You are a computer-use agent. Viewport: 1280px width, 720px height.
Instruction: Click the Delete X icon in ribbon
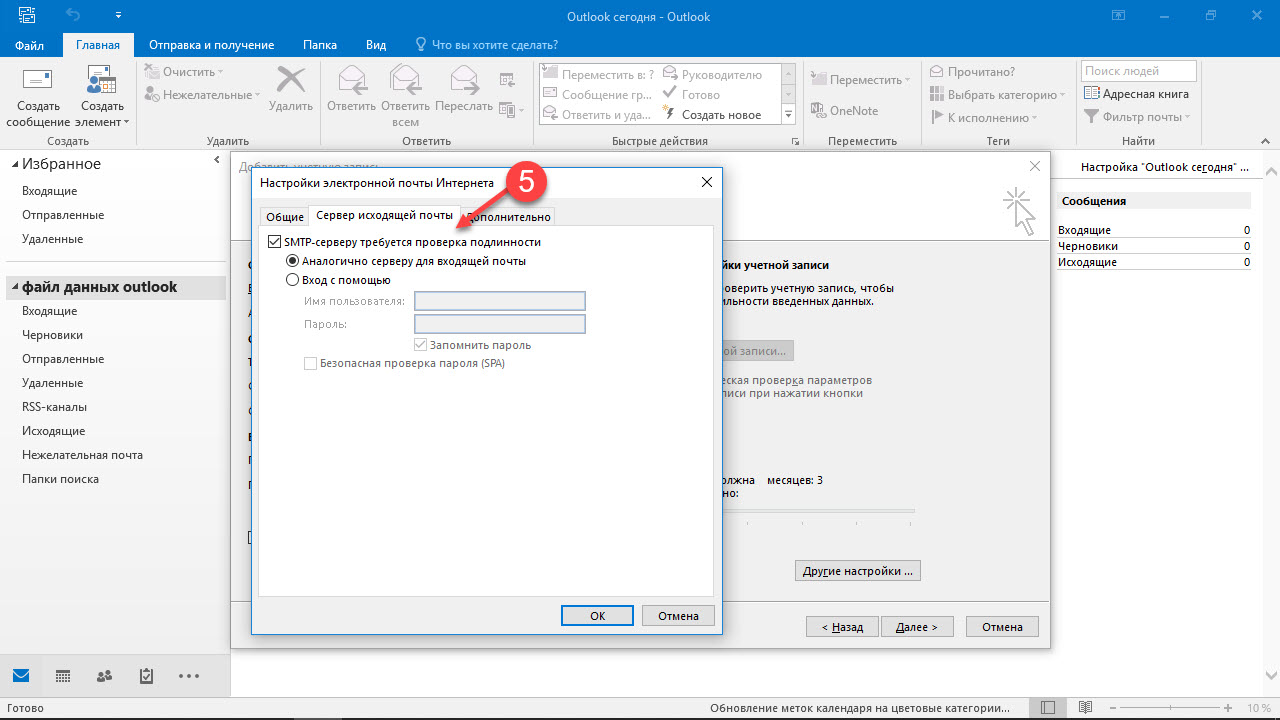click(291, 80)
